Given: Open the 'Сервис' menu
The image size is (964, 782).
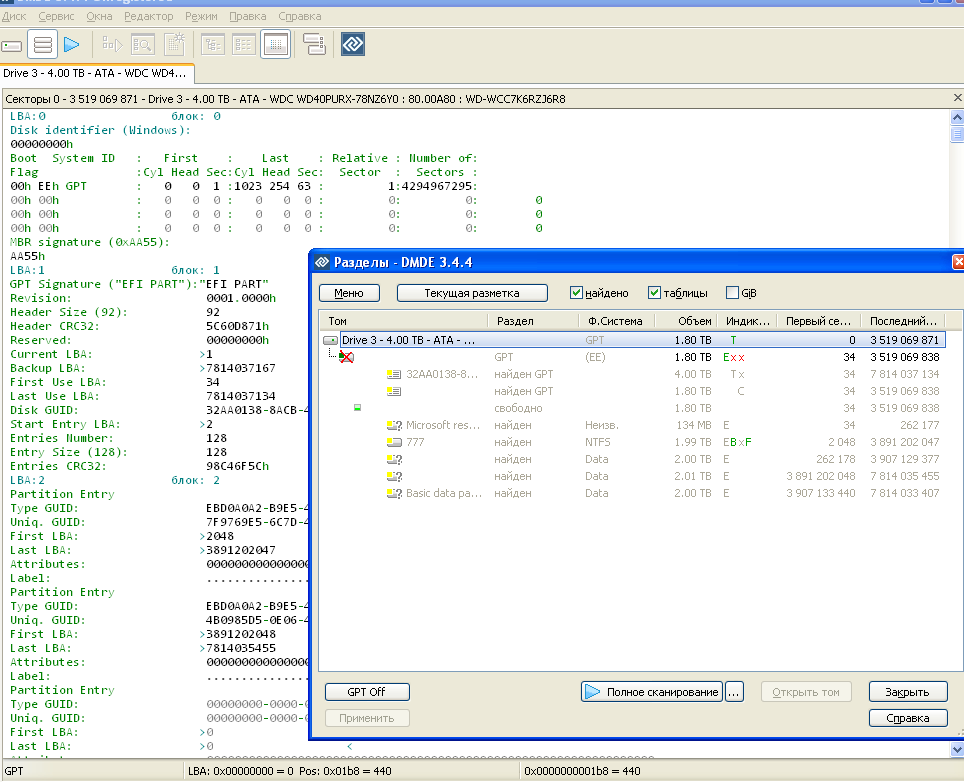Looking at the screenshot, I should pyautogui.click(x=58, y=17).
